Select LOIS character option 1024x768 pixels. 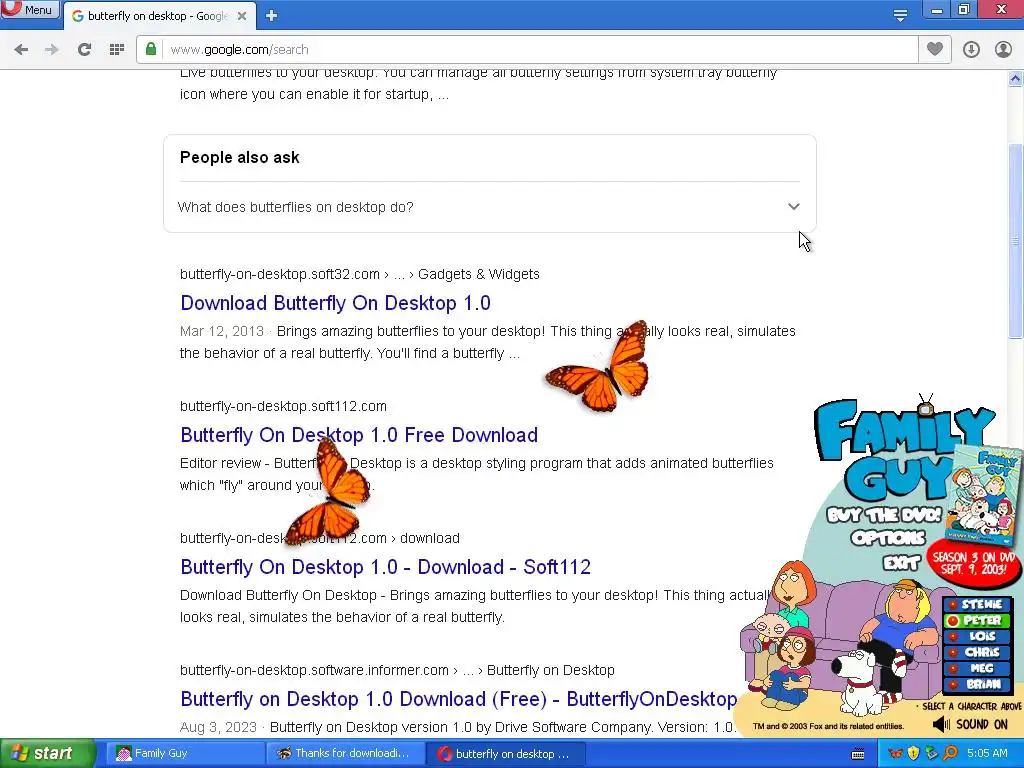pyautogui.click(x=976, y=636)
